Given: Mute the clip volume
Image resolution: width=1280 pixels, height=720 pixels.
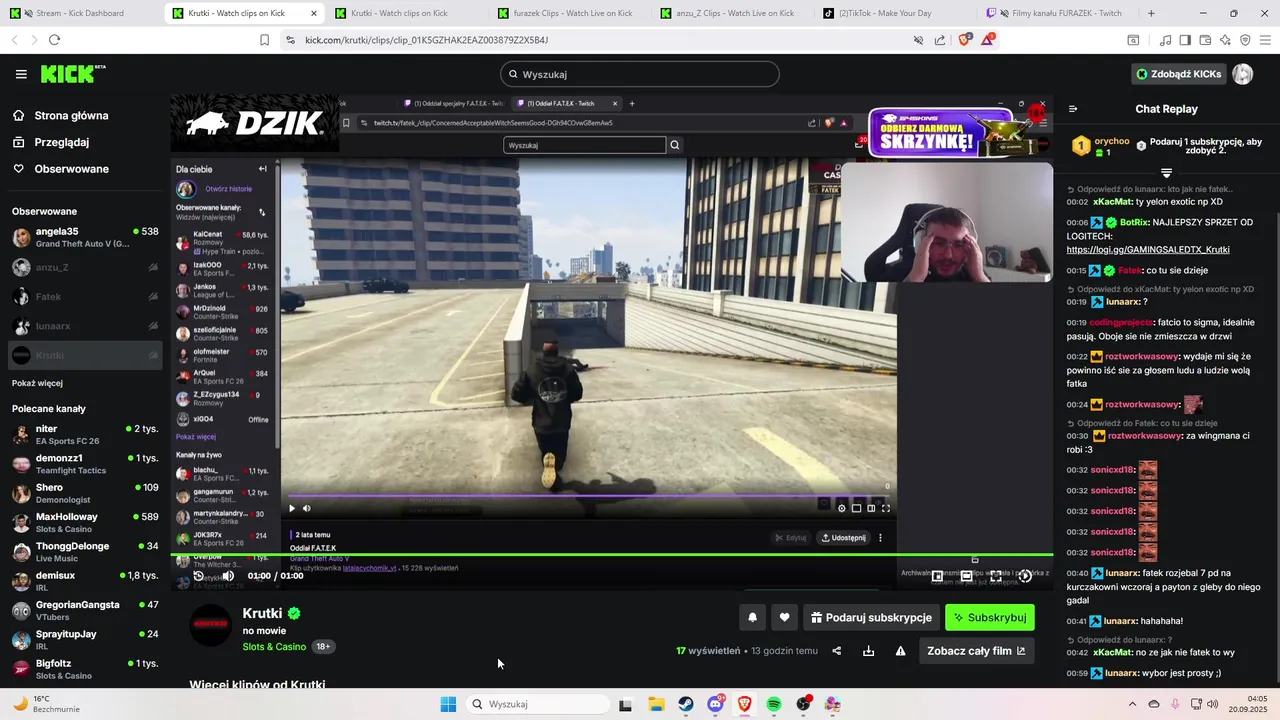Looking at the screenshot, I should tap(228, 576).
